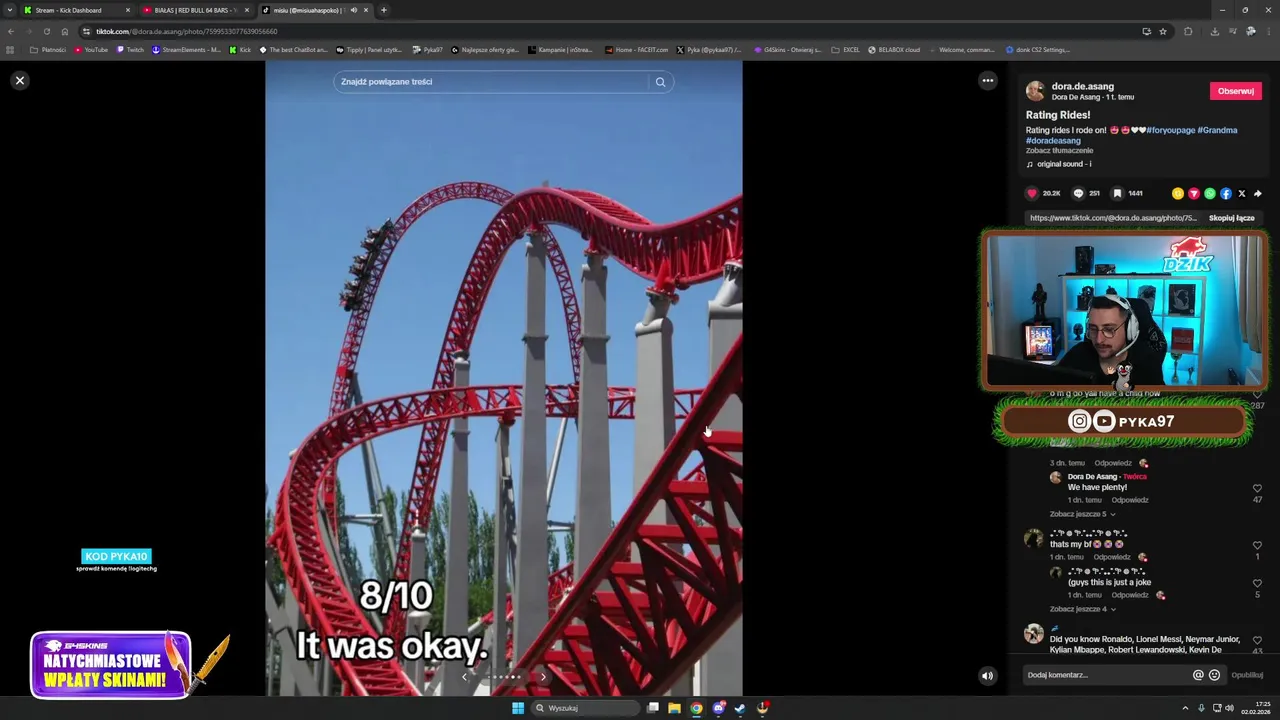The width and height of the screenshot is (1280, 720).
Task: Show hidden system tray icons chevron
Action: (x=1186, y=708)
